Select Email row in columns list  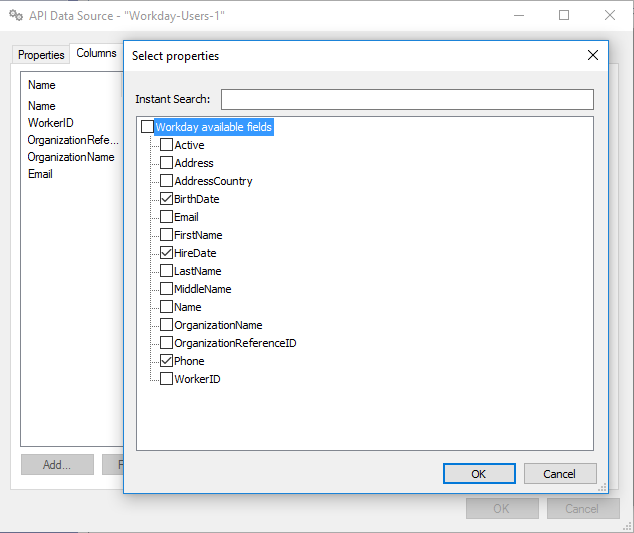pos(40,174)
